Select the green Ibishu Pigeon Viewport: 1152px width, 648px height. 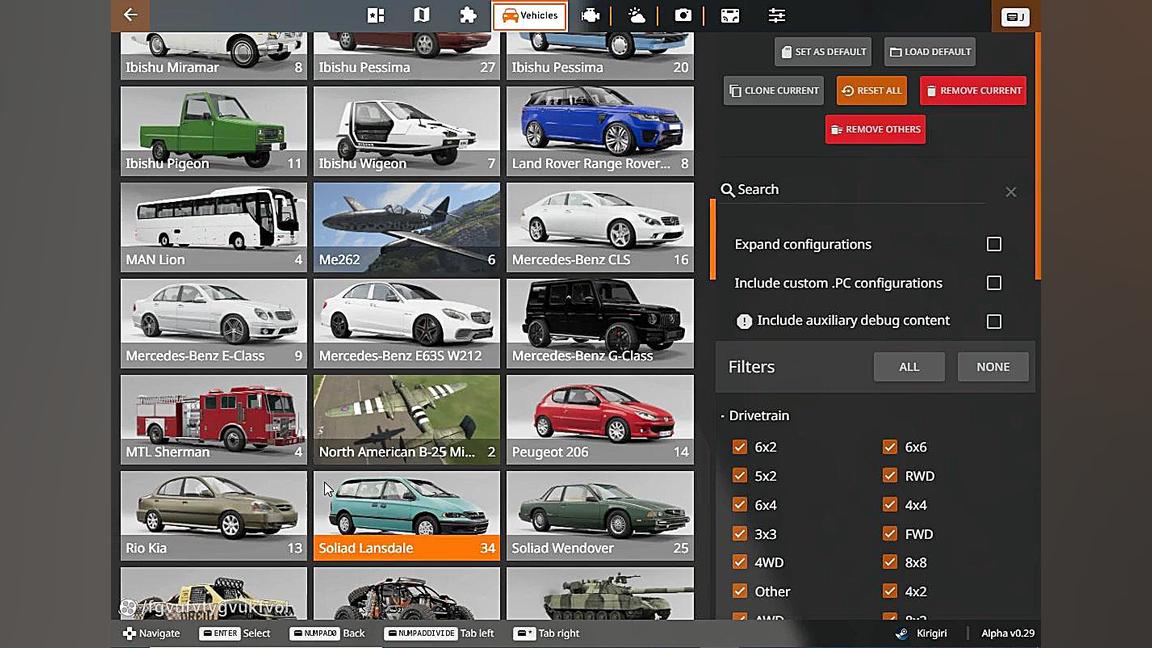(x=214, y=131)
